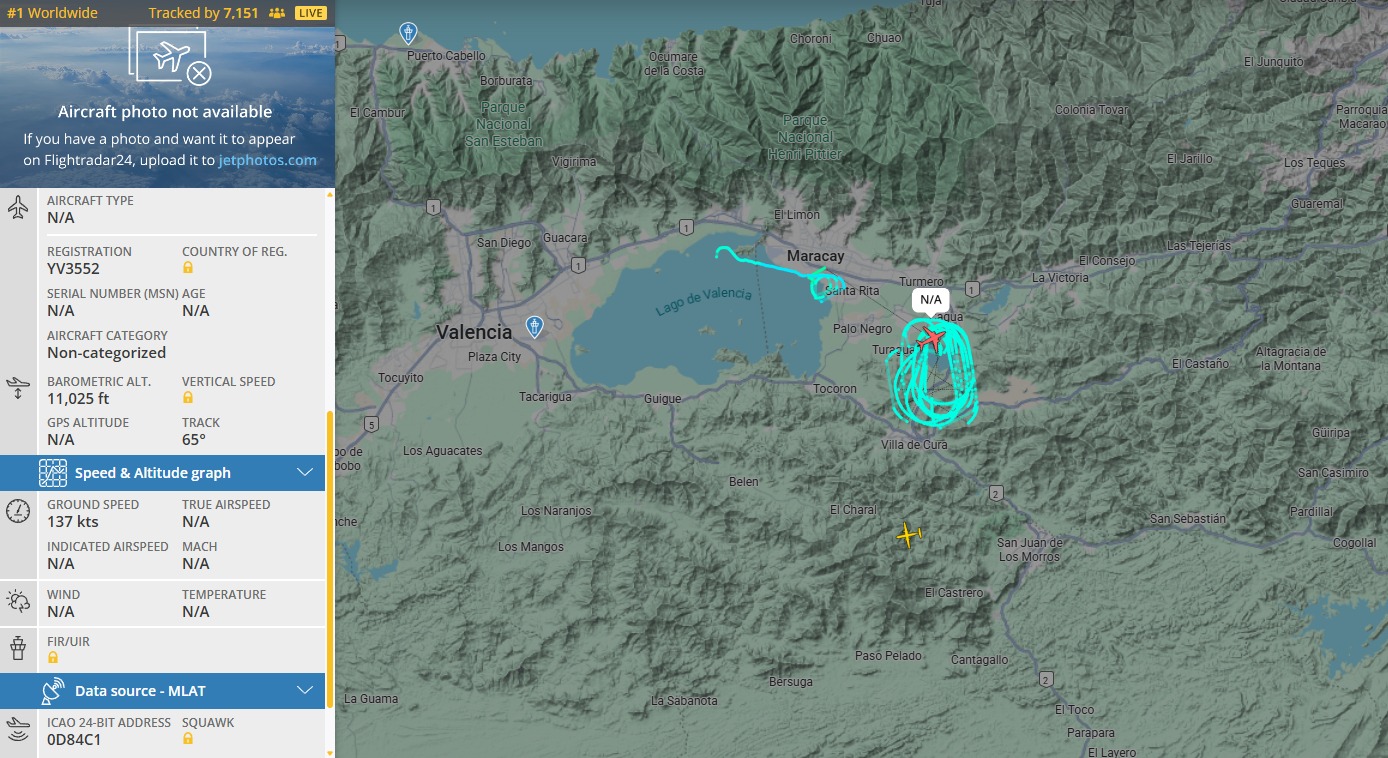Select the yellow aircraft near El Charal
The image size is (1388, 758).
908,536
